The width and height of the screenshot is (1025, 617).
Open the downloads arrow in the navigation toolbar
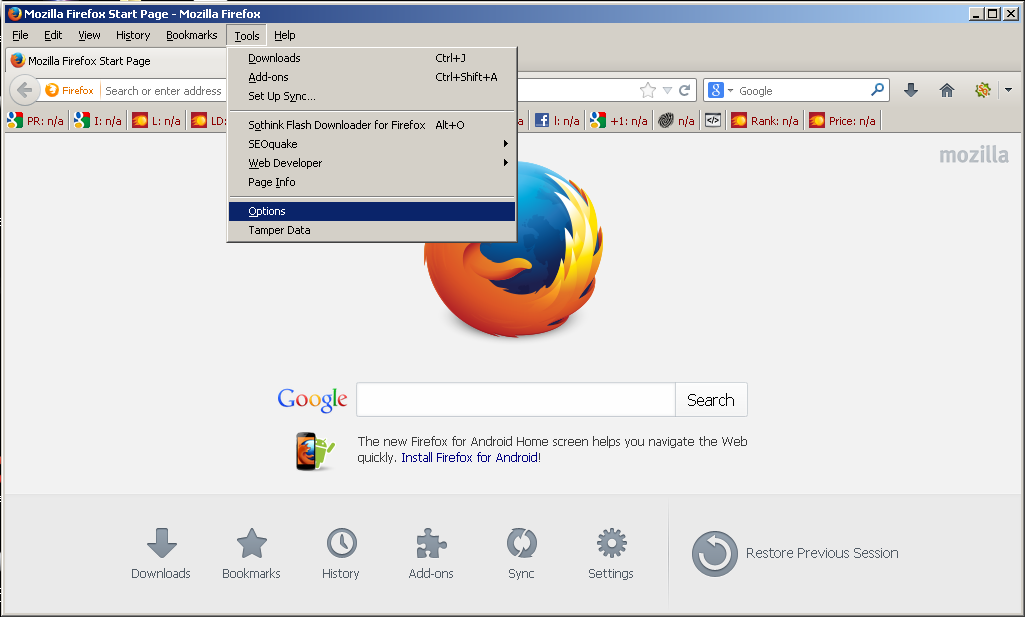tap(911, 90)
